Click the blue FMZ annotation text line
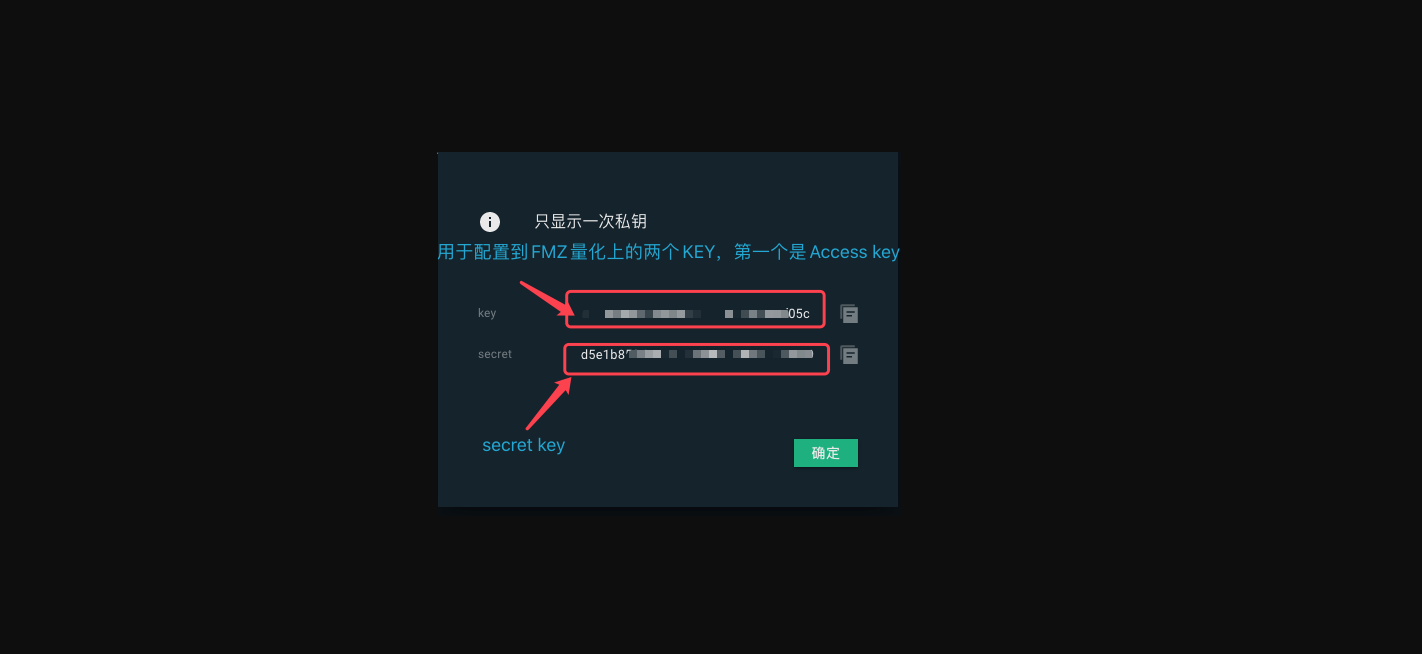Screen dimensions: 1422x654 (x=668, y=252)
